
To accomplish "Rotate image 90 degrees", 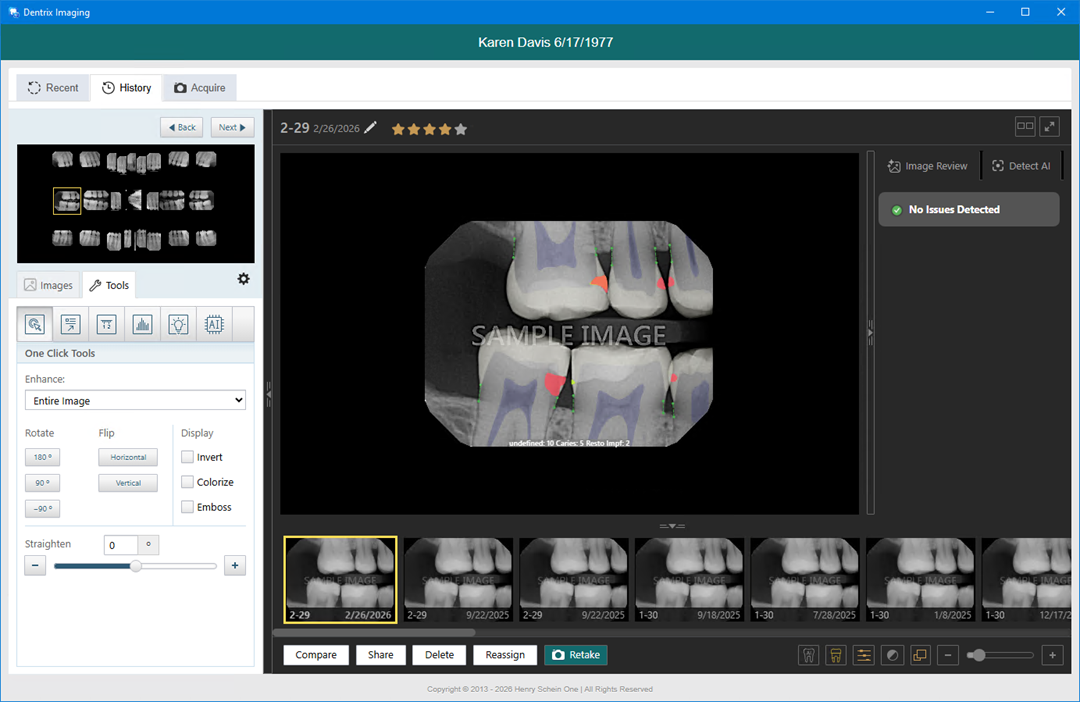I will (42, 483).
